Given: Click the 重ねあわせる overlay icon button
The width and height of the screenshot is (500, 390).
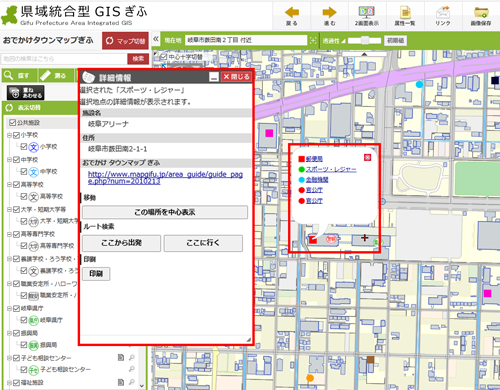Looking at the screenshot, I should 26,93.
